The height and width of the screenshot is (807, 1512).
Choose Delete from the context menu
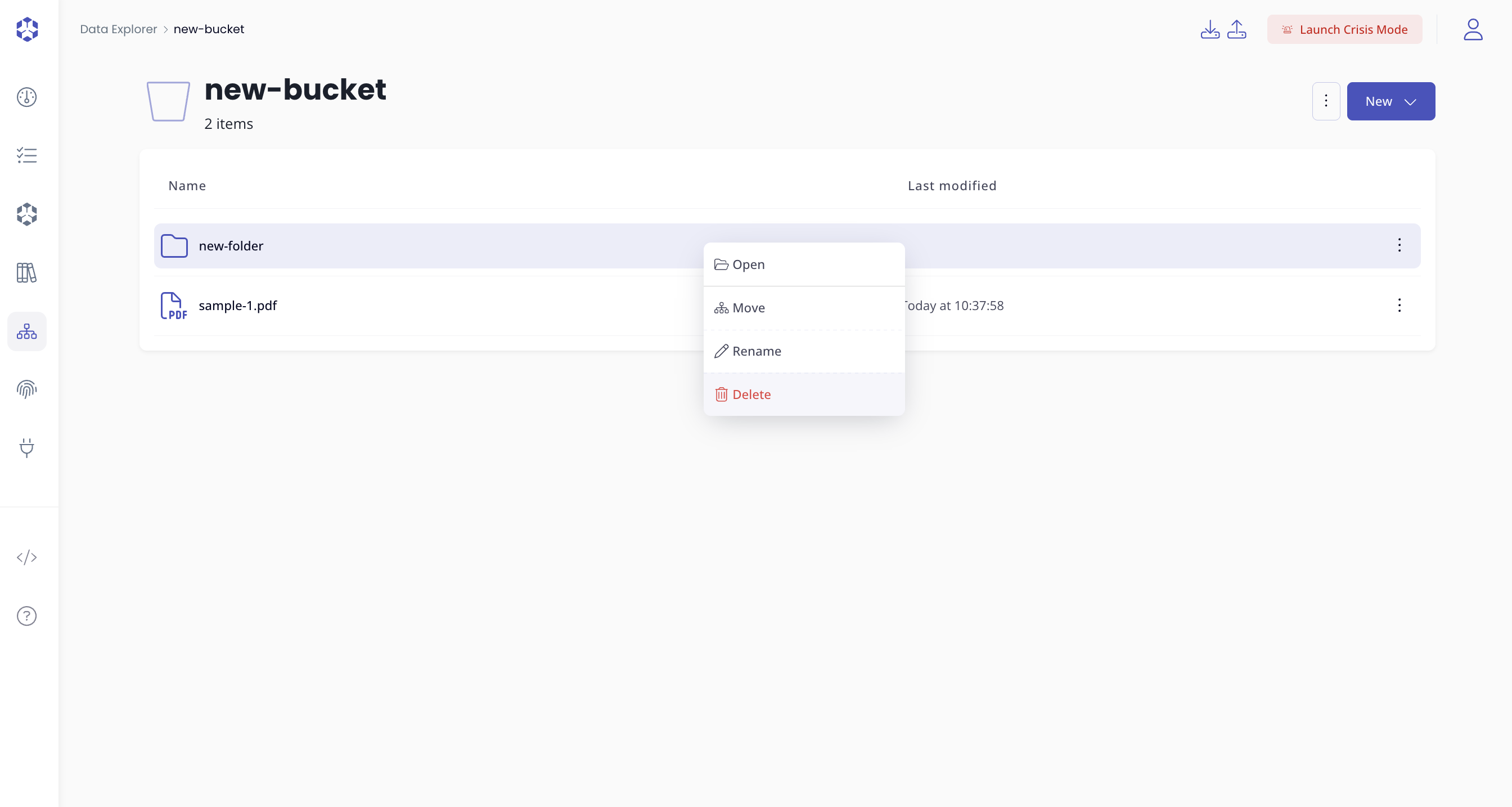tap(751, 394)
